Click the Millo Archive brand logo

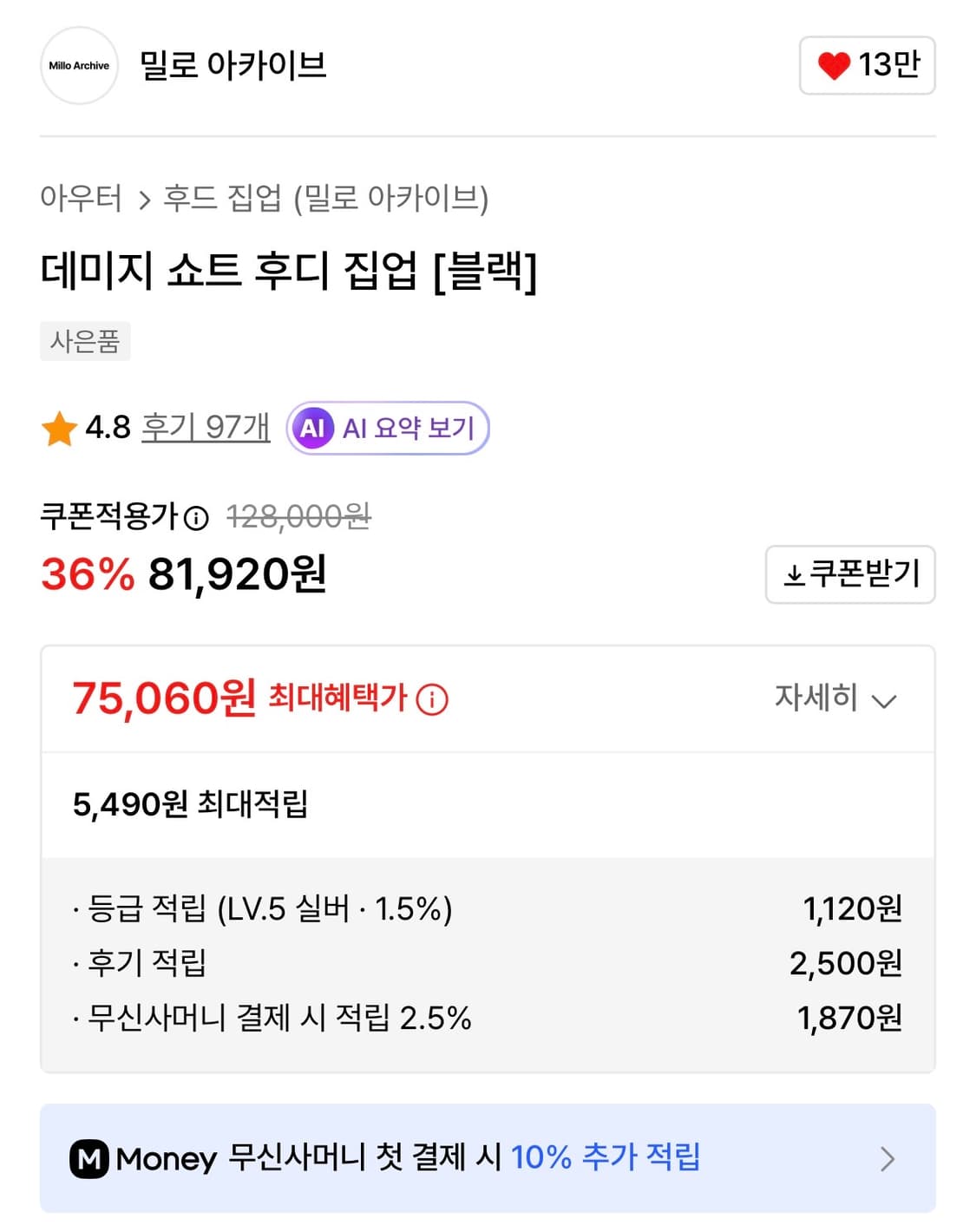(x=78, y=66)
